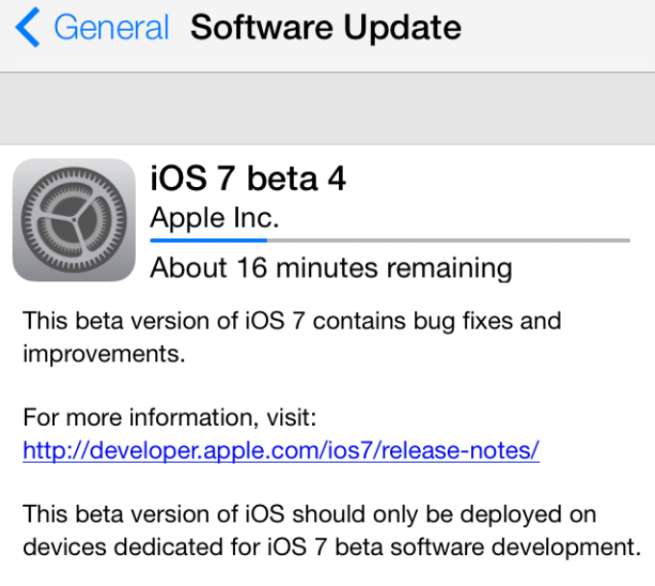The width and height of the screenshot is (655, 586).
Task: Tap the 'For more information, visit:' text
Action: [x=169, y=416]
